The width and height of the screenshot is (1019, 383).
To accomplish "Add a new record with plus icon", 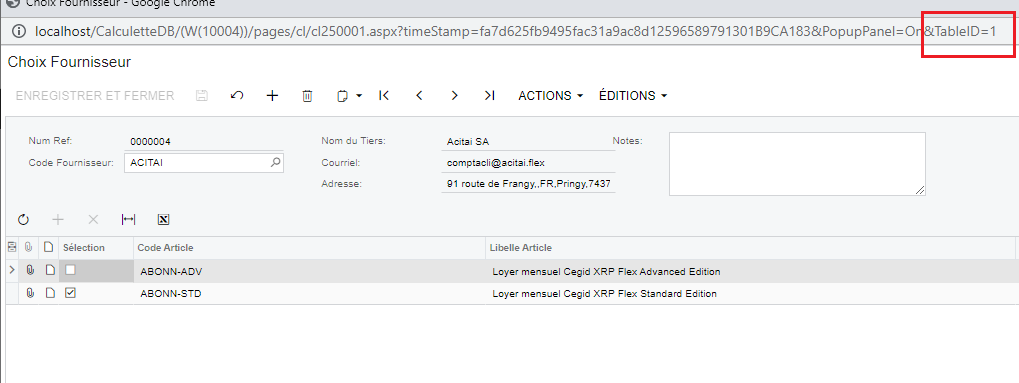I will click(273, 96).
